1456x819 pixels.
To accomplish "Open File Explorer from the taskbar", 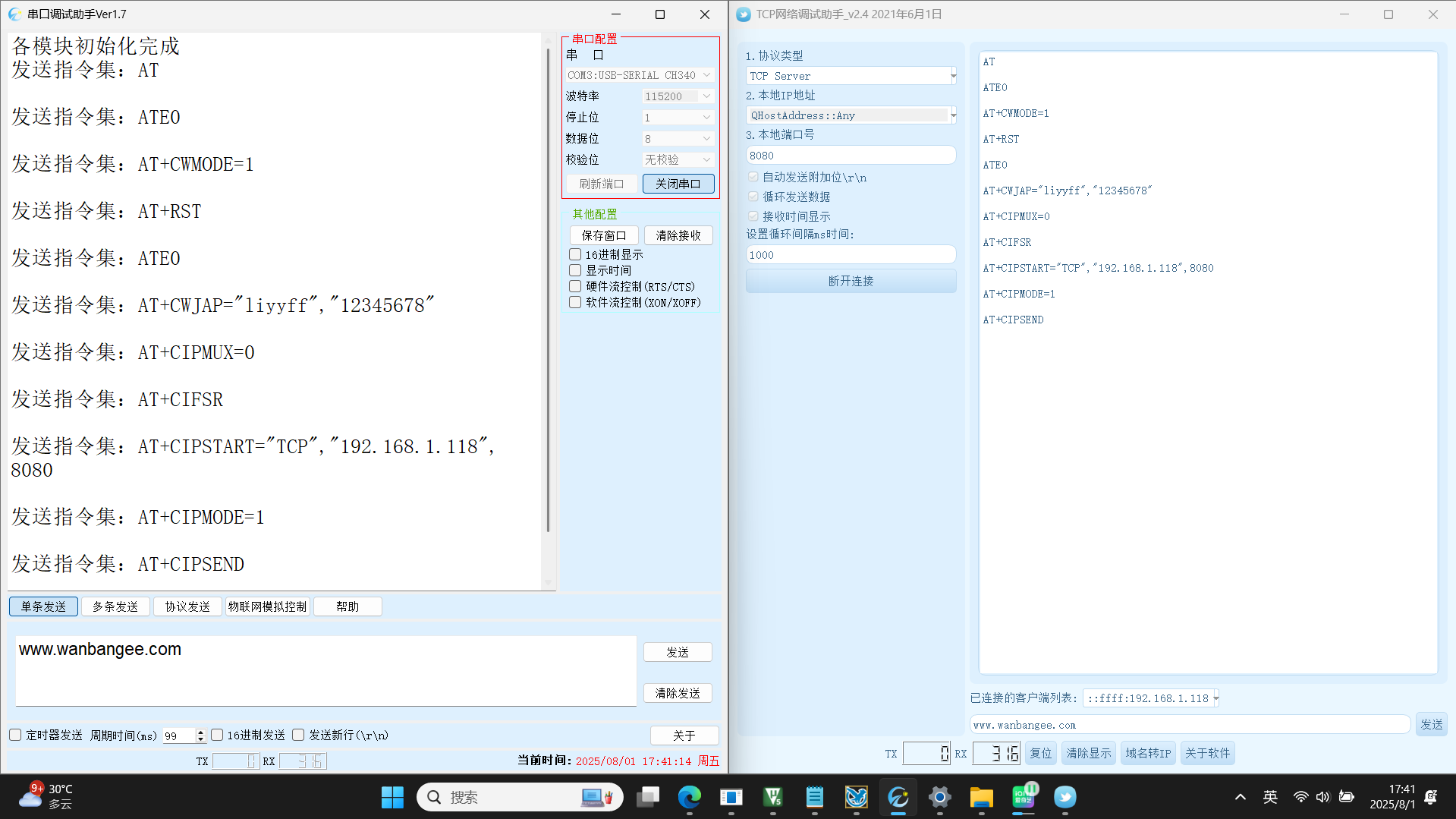I will click(982, 797).
